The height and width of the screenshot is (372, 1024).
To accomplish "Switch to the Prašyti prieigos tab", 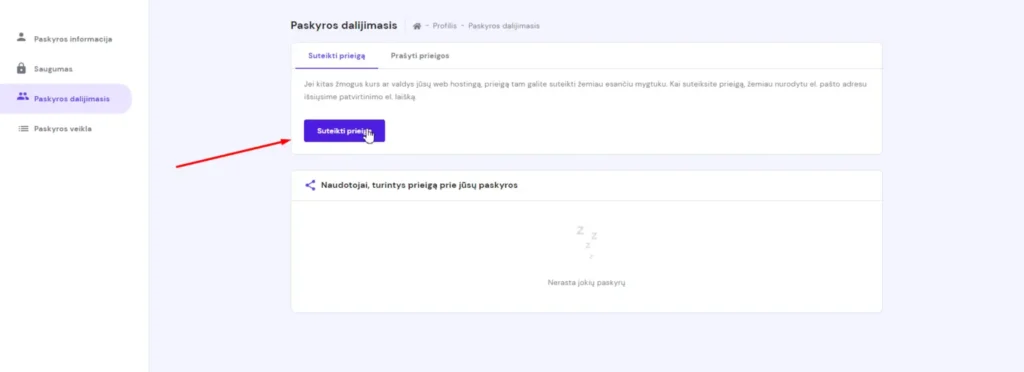I will (x=420, y=55).
